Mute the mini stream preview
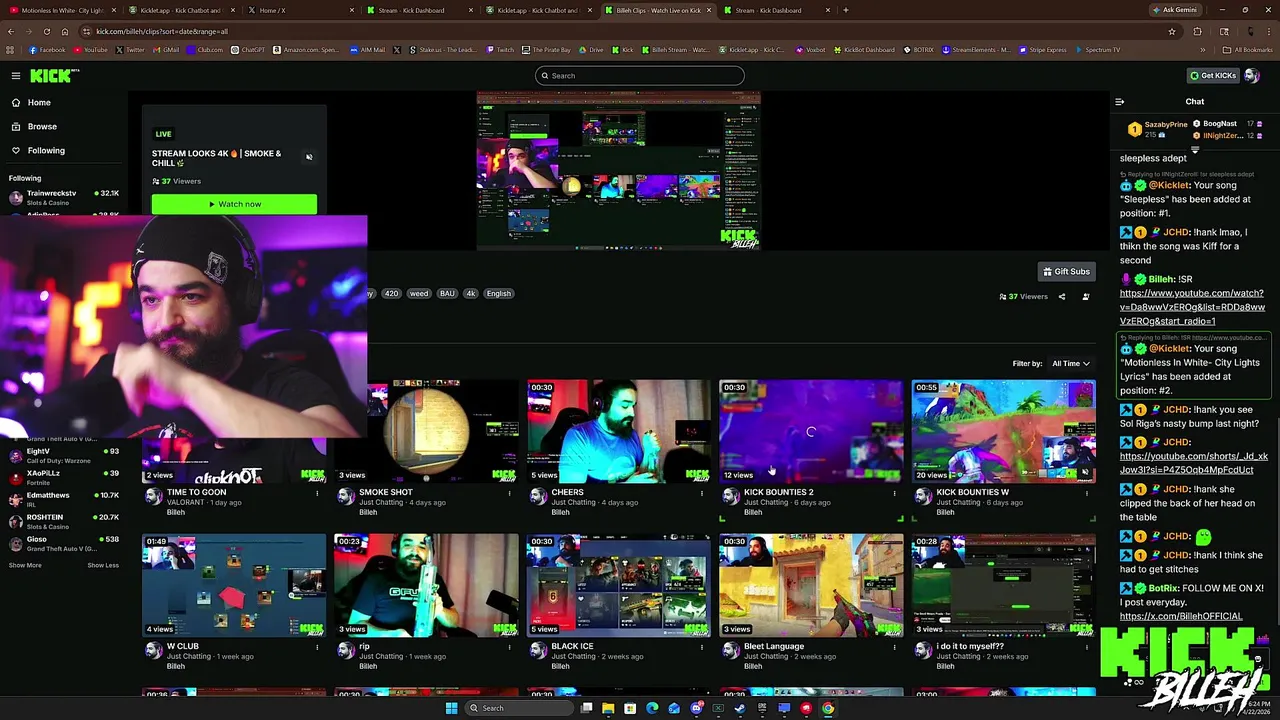Screen dimensions: 1280x720 pyautogui.click(x=309, y=157)
